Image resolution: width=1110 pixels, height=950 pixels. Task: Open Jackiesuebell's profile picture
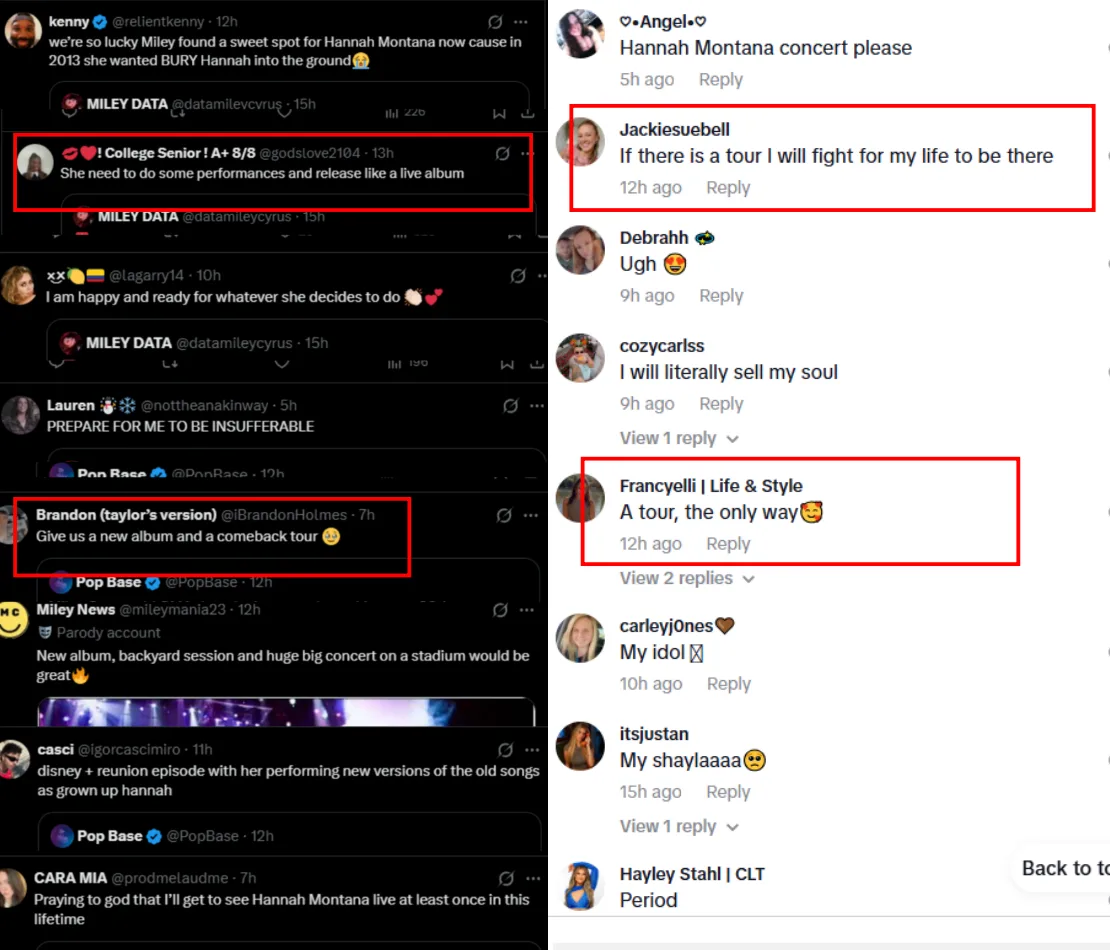[581, 142]
